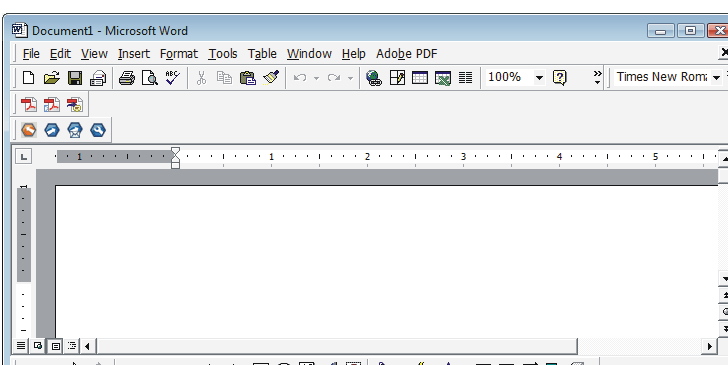Switch to Print Layout View button
The height and width of the screenshot is (365, 728).
[x=56, y=345]
